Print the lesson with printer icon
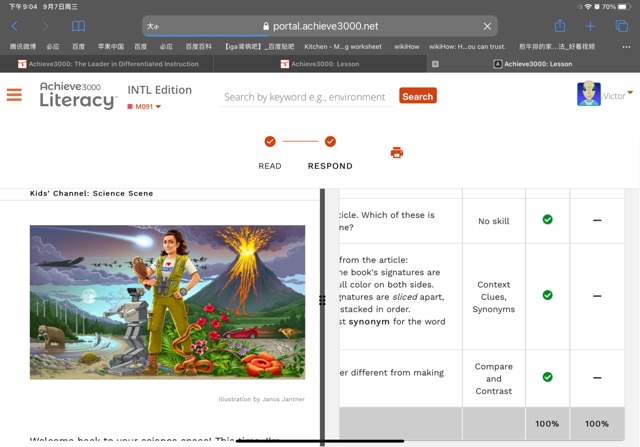 [396, 153]
